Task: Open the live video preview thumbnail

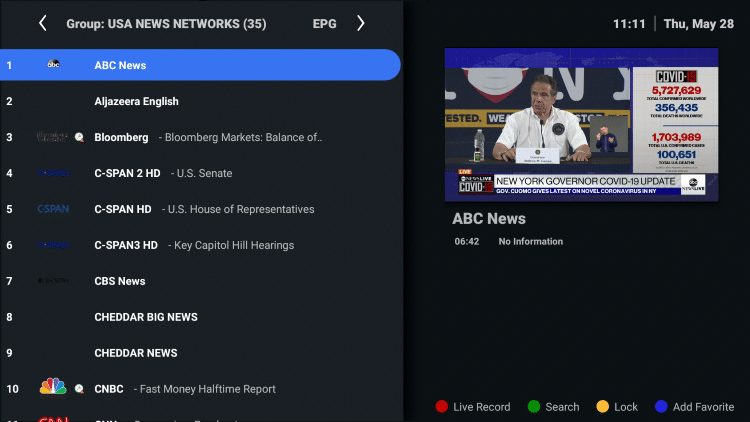Action: (x=581, y=124)
